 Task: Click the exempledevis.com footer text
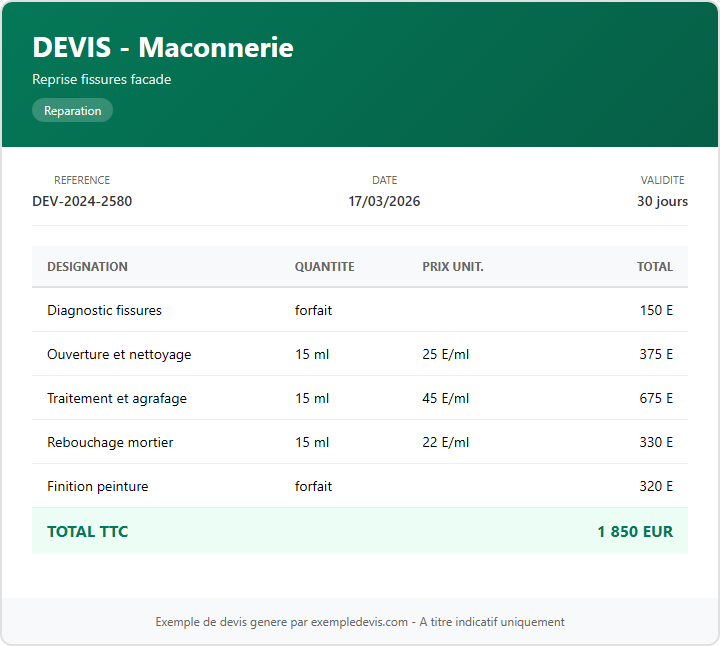pyautogui.click(x=360, y=622)
